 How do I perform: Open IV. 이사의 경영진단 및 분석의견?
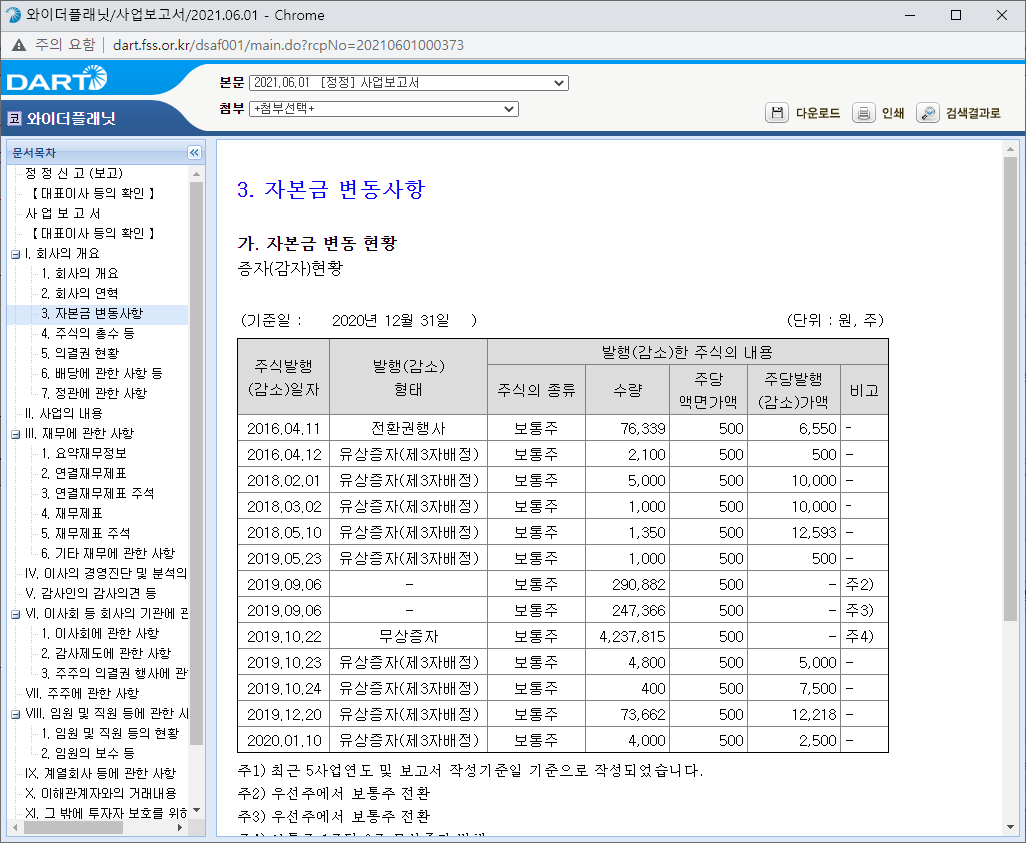(x=106, y=573)
